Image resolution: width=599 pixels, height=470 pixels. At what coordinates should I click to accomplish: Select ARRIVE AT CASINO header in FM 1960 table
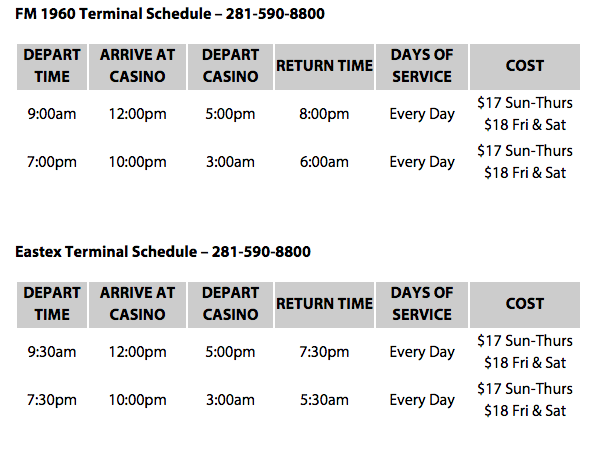(x=138, y=67)
